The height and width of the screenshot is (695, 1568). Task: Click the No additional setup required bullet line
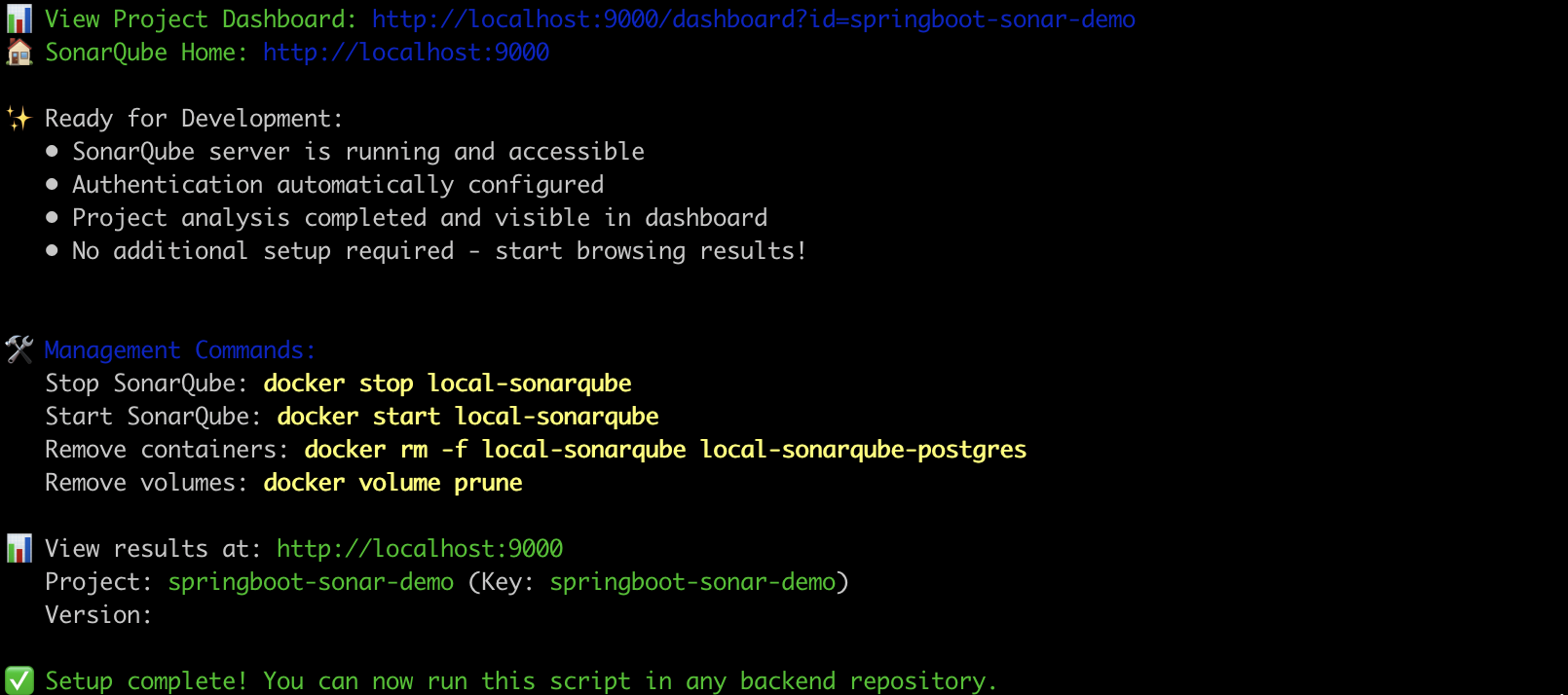point(438,251)
